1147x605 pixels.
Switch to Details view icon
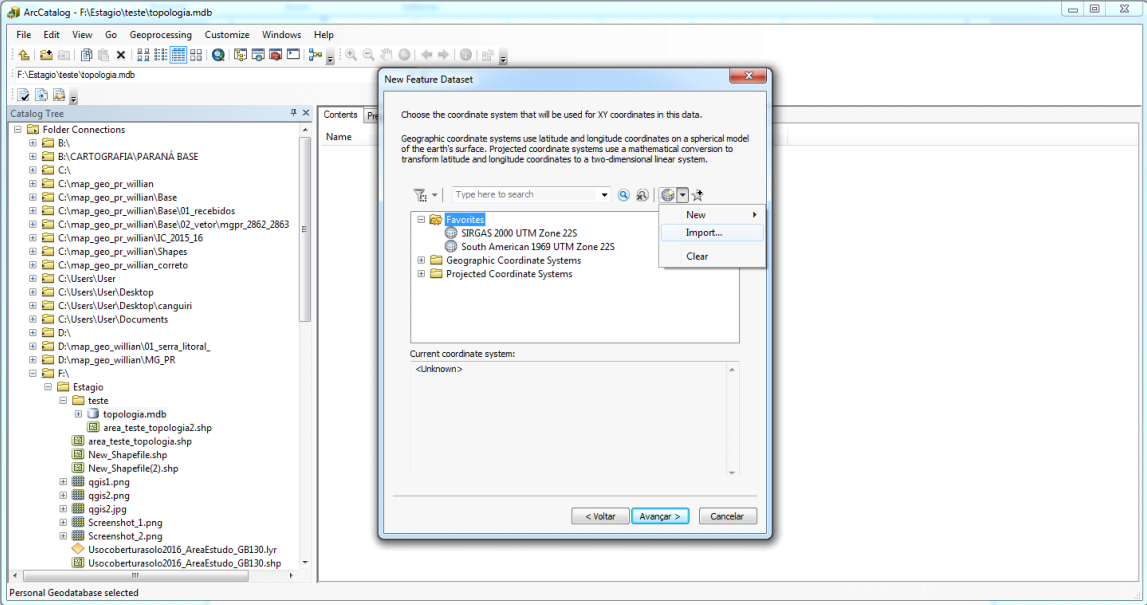[178, 55]
